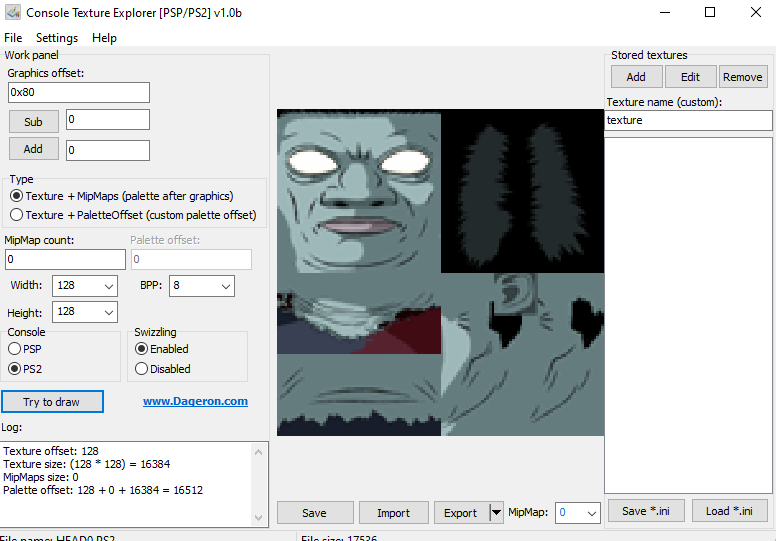Open the Width dropdown
776x541 pixels.
pyautogui.click(x=85, y=286)
